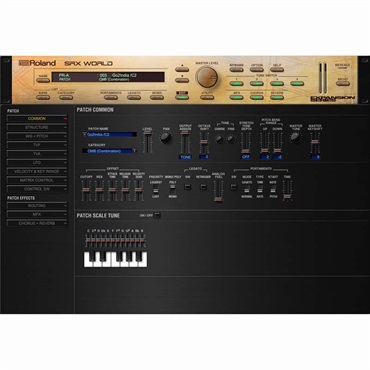This screenshot has height=370, width=370.
Task: Toggle the MFX effect button
Action: coord(236,97)
